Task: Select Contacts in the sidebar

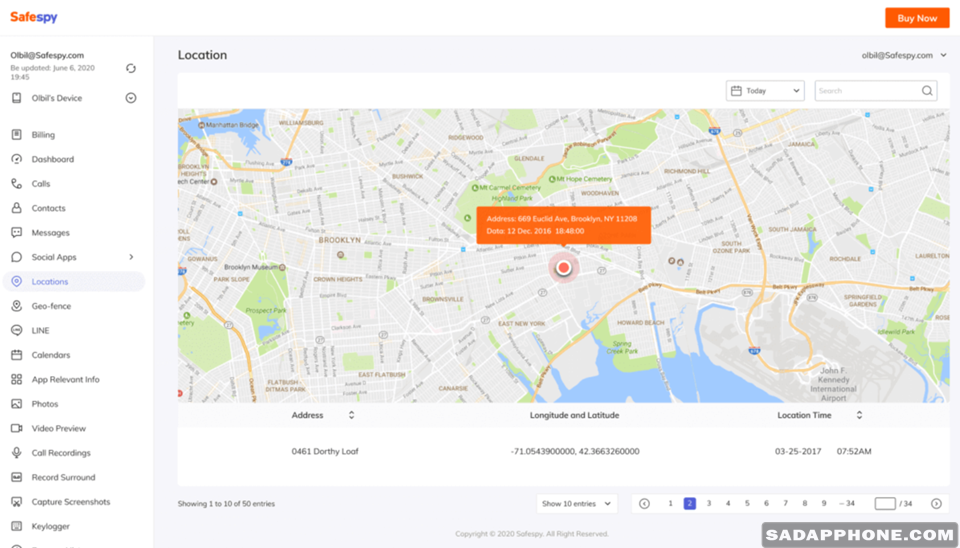Action: pyautogui.click(x=48, y=208)
